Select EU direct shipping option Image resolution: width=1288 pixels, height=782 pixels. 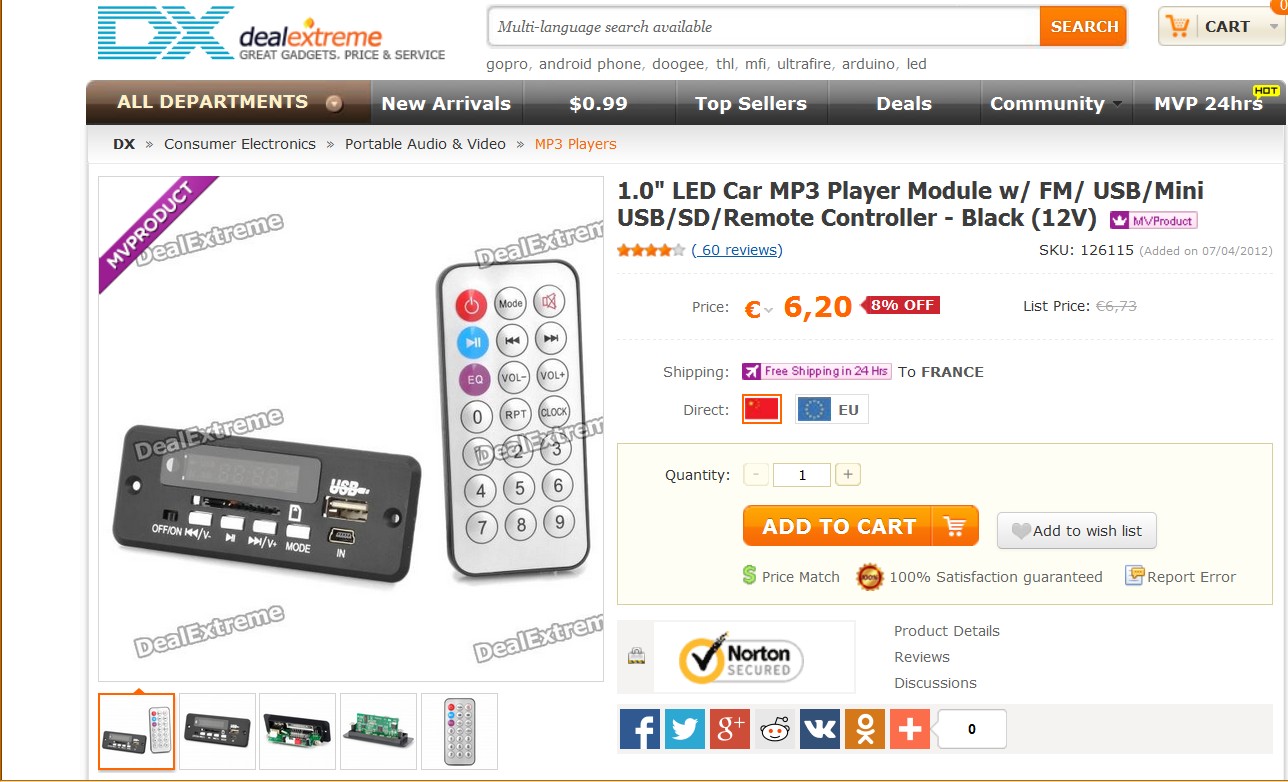pos(832,409)
